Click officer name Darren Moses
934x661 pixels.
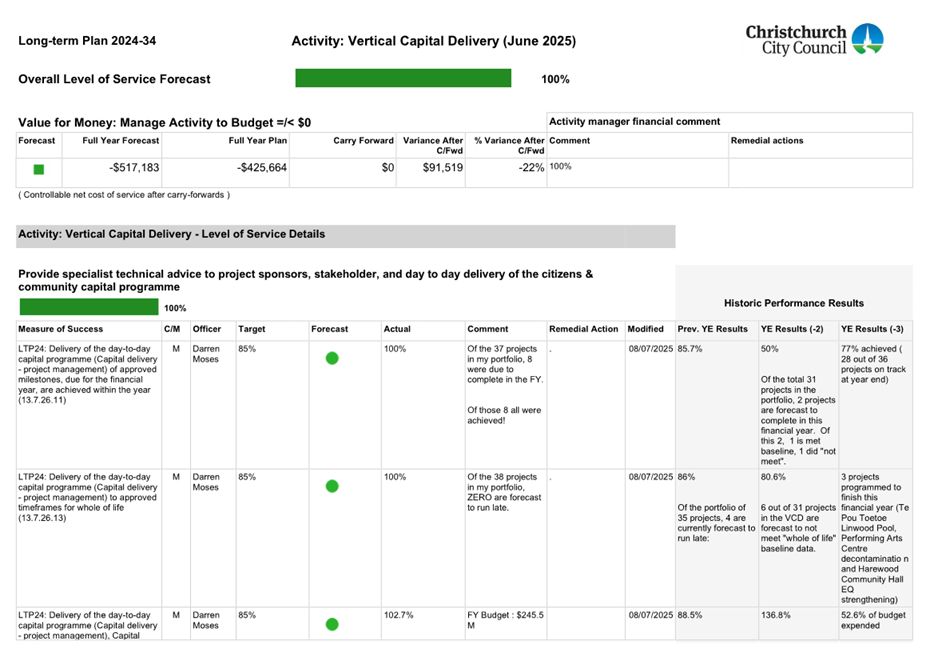tap(205, 353)
